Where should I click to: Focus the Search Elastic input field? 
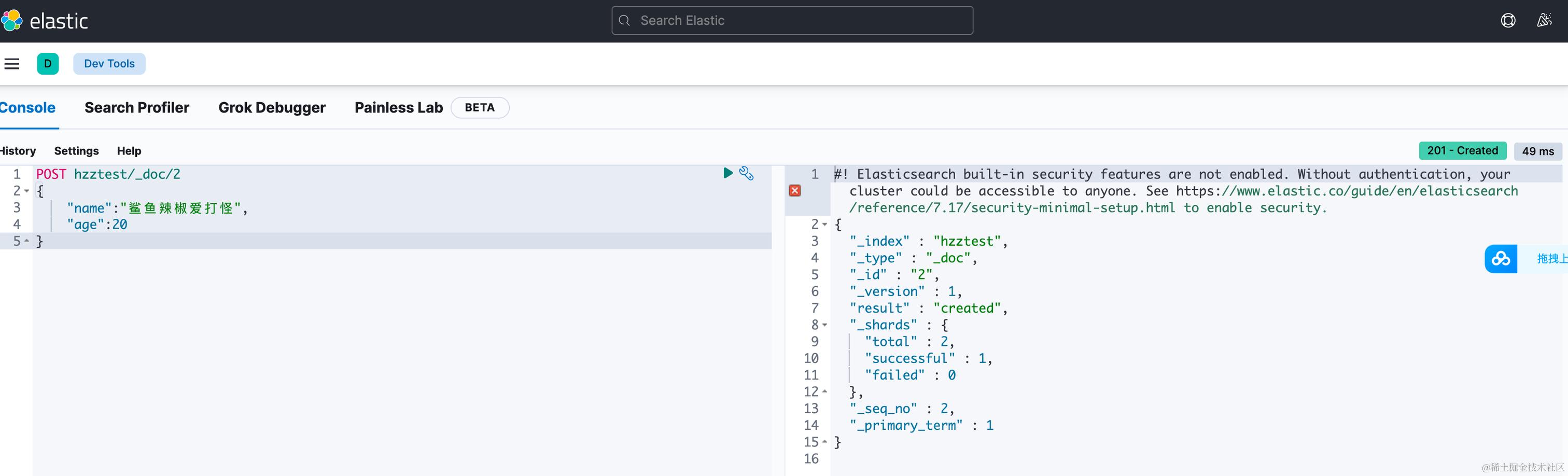[x=791, y=21]
